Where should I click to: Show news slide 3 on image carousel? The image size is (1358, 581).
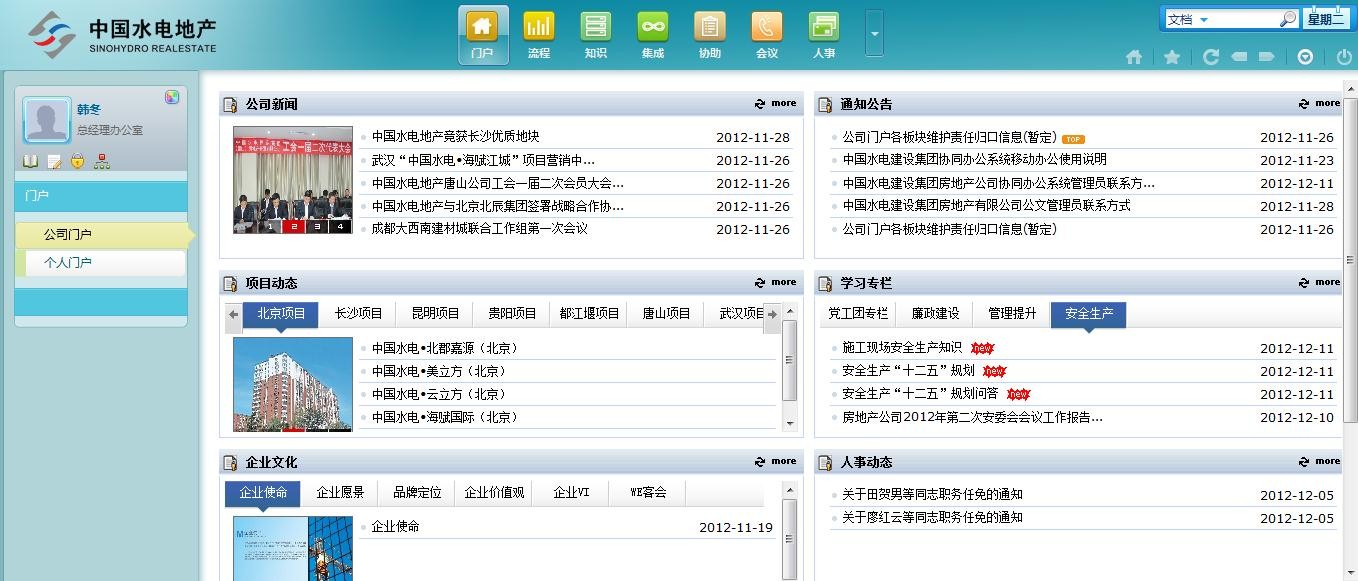tap(318, 227)
